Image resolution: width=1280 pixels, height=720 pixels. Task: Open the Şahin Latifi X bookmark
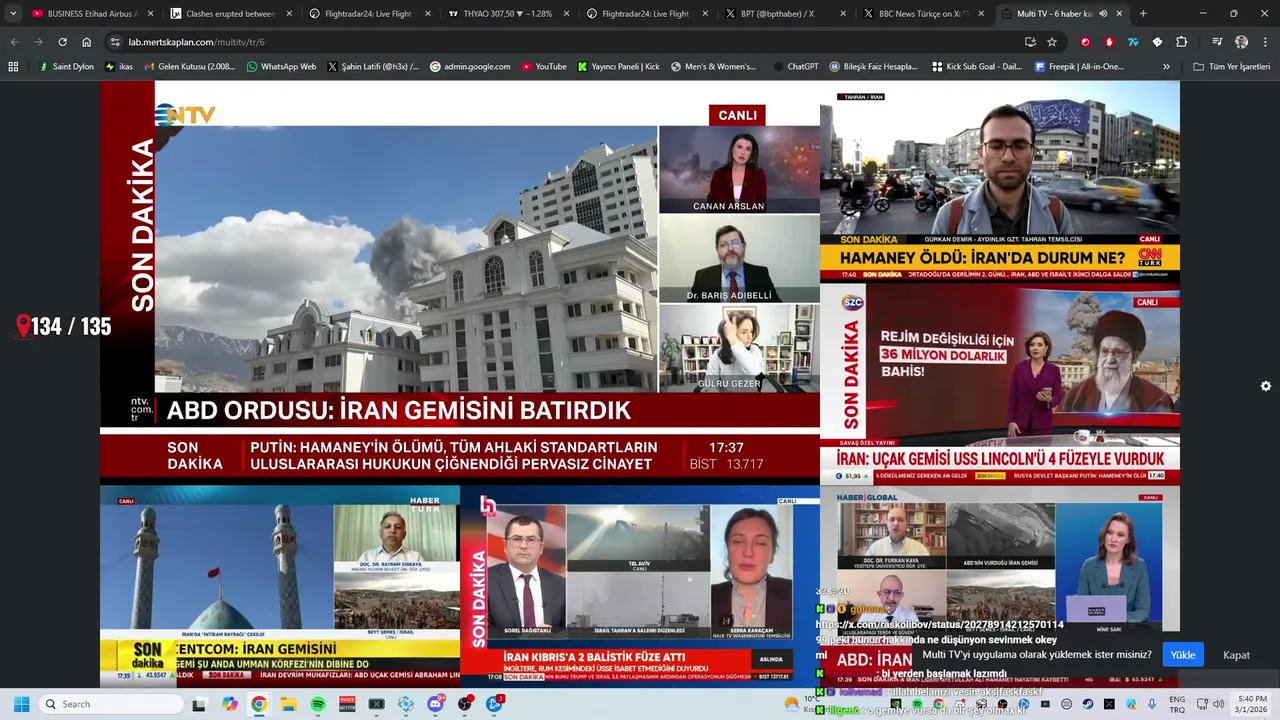[x=373, y=66]
